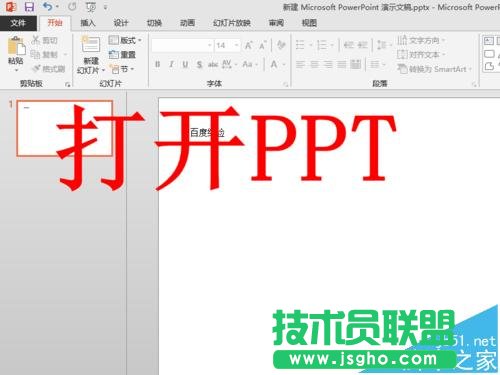Select the text box shape in shapes gallery

coord(489,41)
